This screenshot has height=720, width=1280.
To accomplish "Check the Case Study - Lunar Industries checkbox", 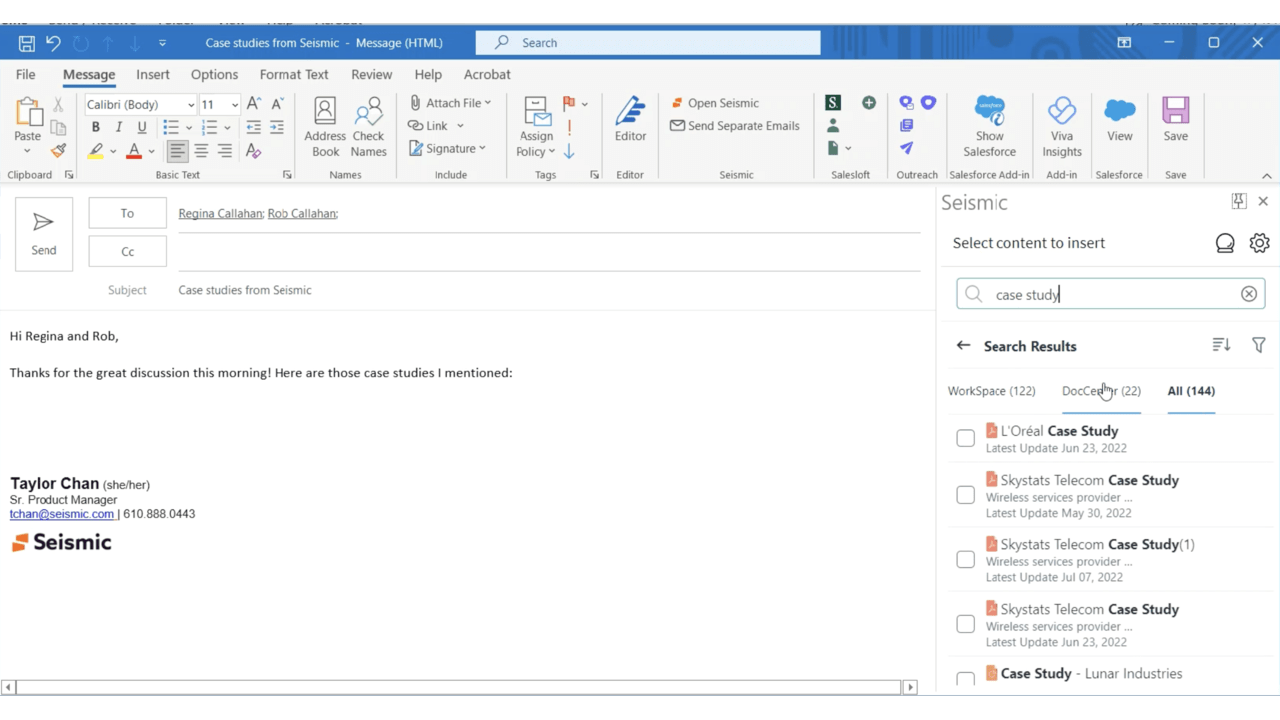I will coord(965,680).
